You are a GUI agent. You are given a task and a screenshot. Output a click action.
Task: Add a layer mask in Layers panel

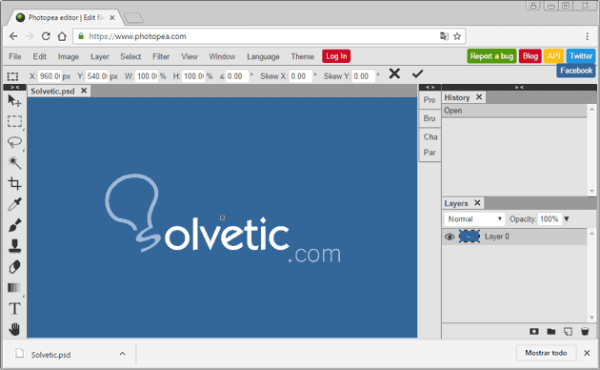[534, 331]
